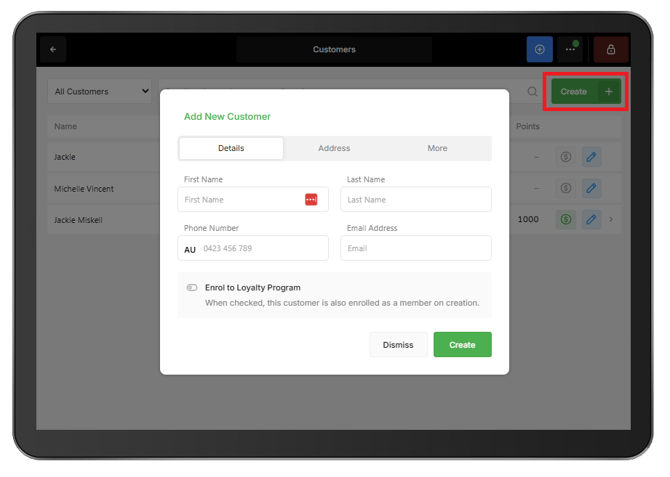Image resolution: width=670 pixels, height=477 pixels.
Task: Click the red lock icon
Action: point(611,50)
